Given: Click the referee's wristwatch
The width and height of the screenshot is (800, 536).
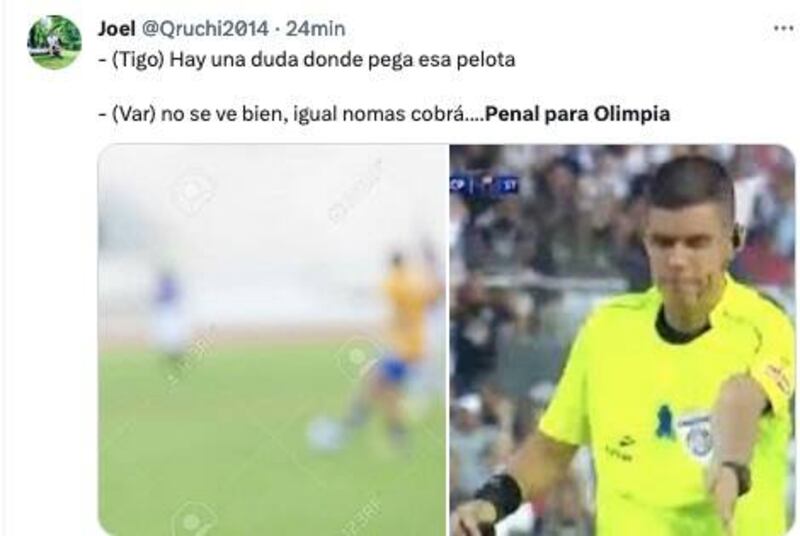Looking at the screenshot, I should 737,477.
